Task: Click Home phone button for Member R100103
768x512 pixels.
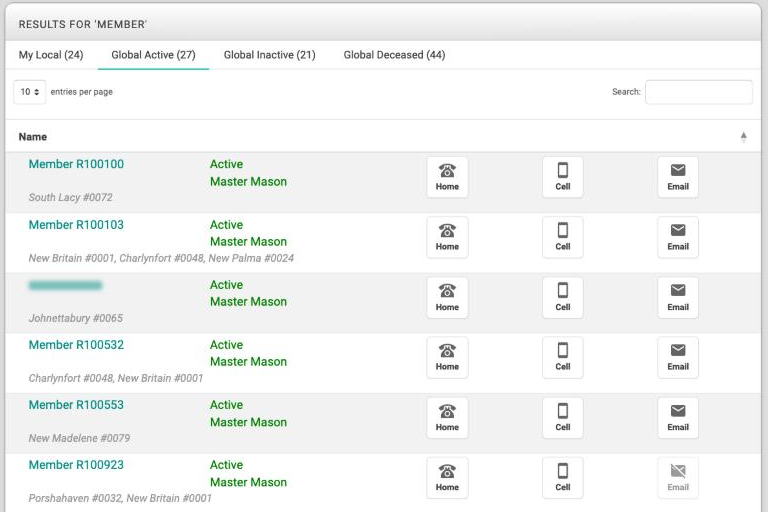Action: [x=447, y=237]
